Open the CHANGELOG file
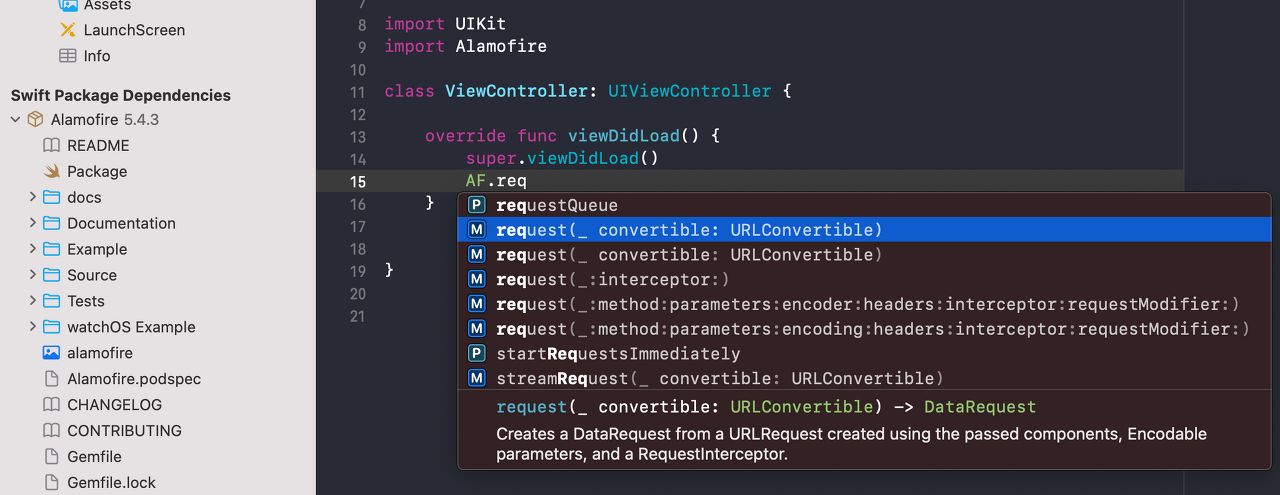Image resolution: width=1280 pixels, height=495 pixels. click(x=114, y=405)
